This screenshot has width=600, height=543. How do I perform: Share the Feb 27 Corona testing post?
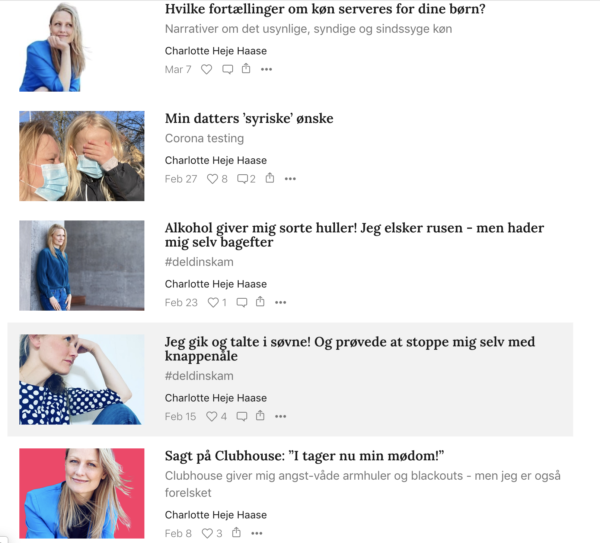click(270, 178)
